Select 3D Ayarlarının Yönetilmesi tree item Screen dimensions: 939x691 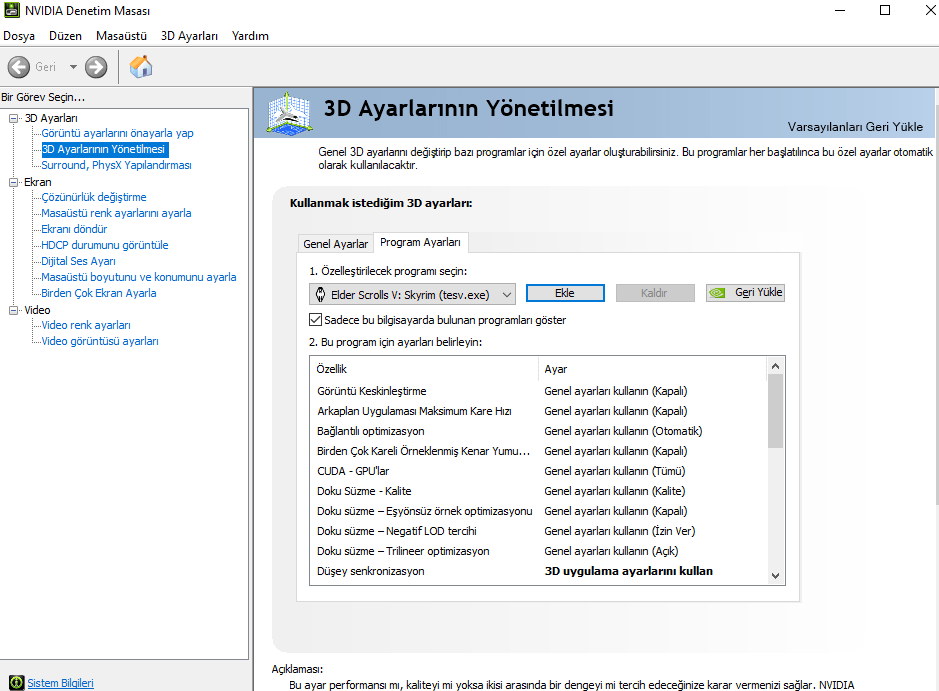click(x=104, y=149)
